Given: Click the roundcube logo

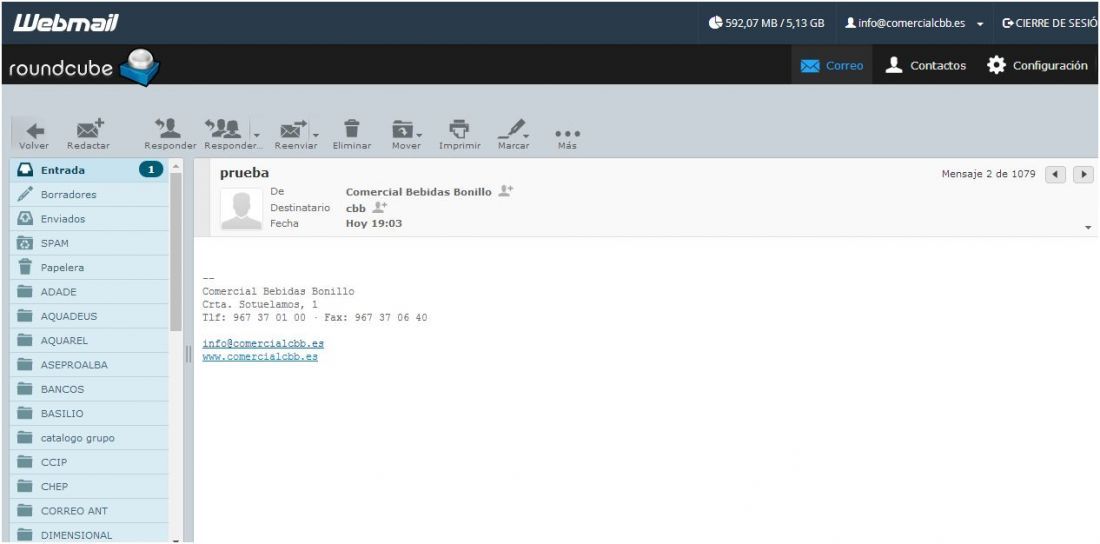Looking at the screenshot, I should coord(84,67).
